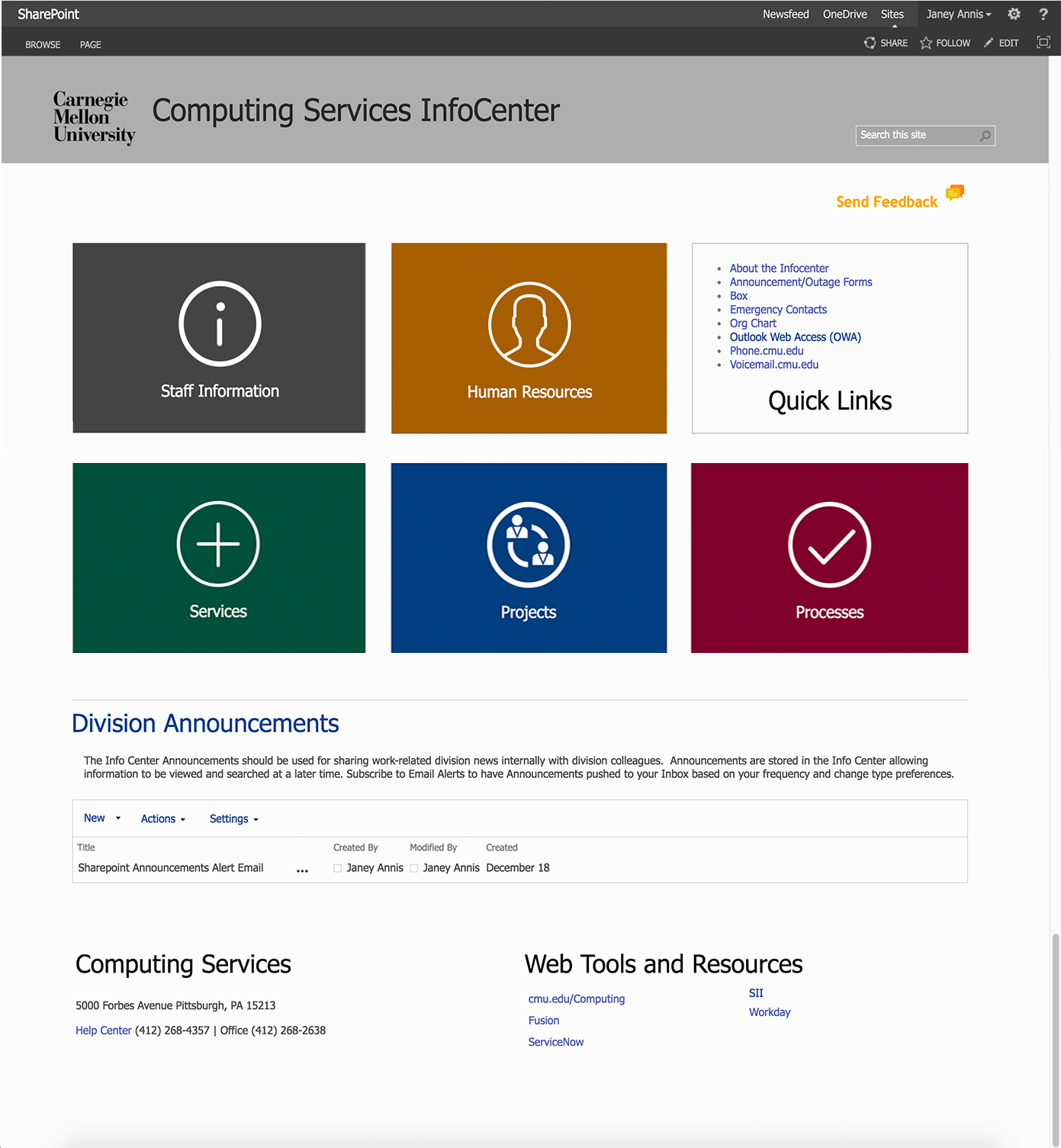The height and width of the screenshot is (1148, 1061).
Task: Open OneDrive in top bar
Action: [845, 14]
